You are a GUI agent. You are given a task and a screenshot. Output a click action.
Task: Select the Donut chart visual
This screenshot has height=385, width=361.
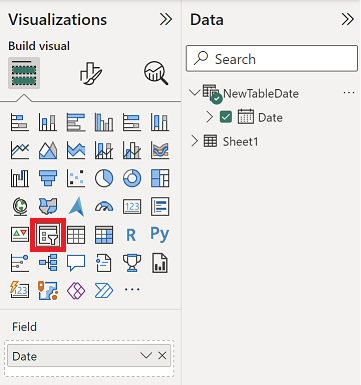[132, 178]
